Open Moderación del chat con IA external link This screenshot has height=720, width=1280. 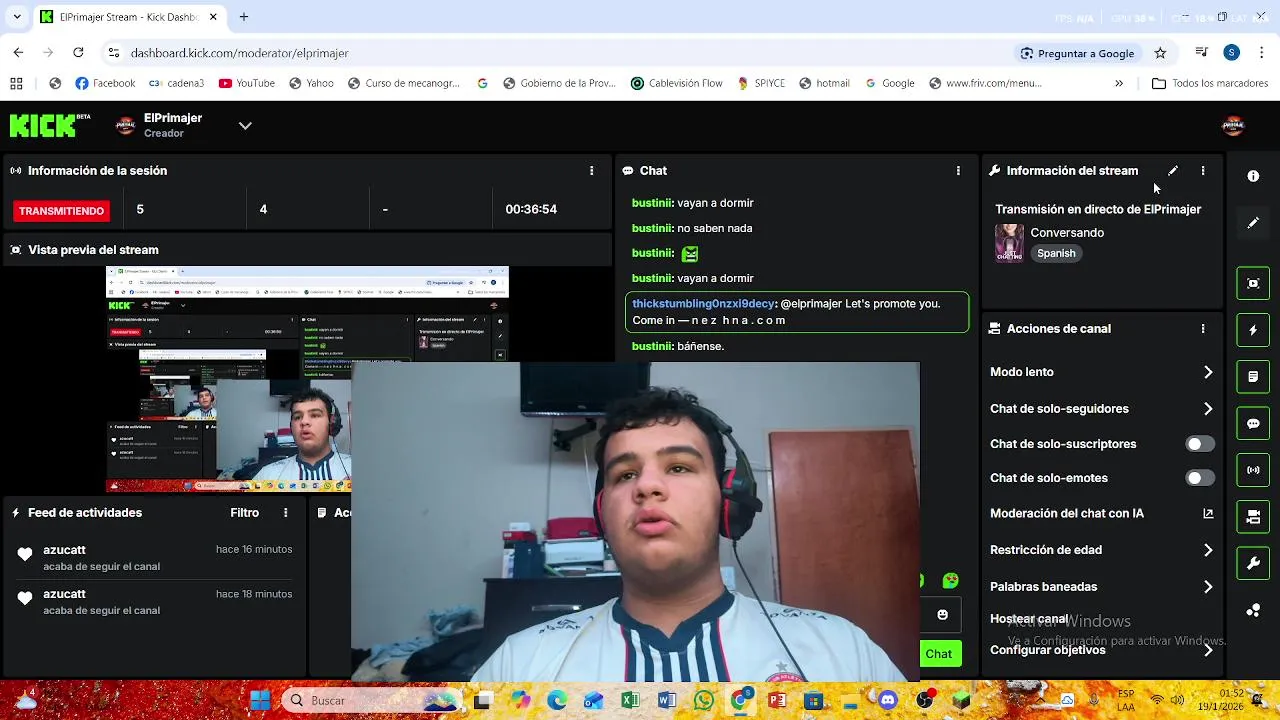point(1208,513)
